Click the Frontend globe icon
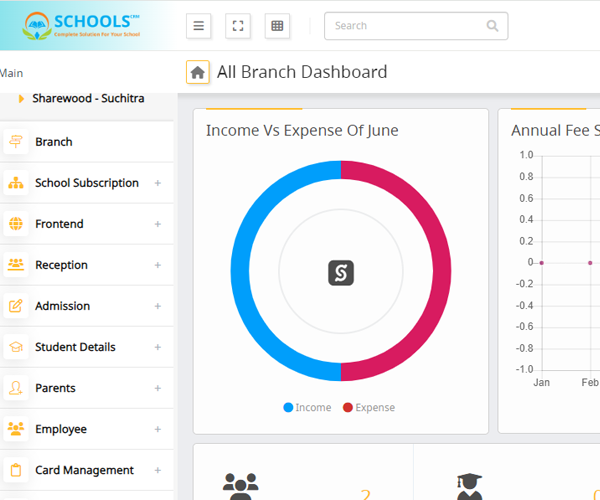Screen dimensions: 600x500 point(16,224)
